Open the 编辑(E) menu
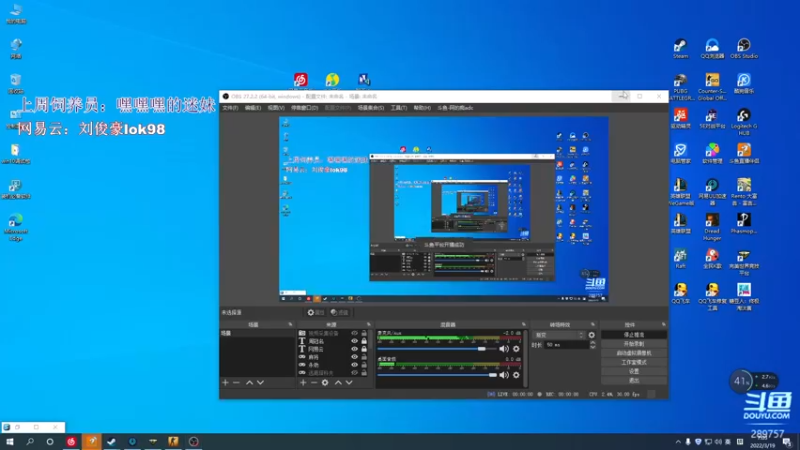 tap(253, 108)
